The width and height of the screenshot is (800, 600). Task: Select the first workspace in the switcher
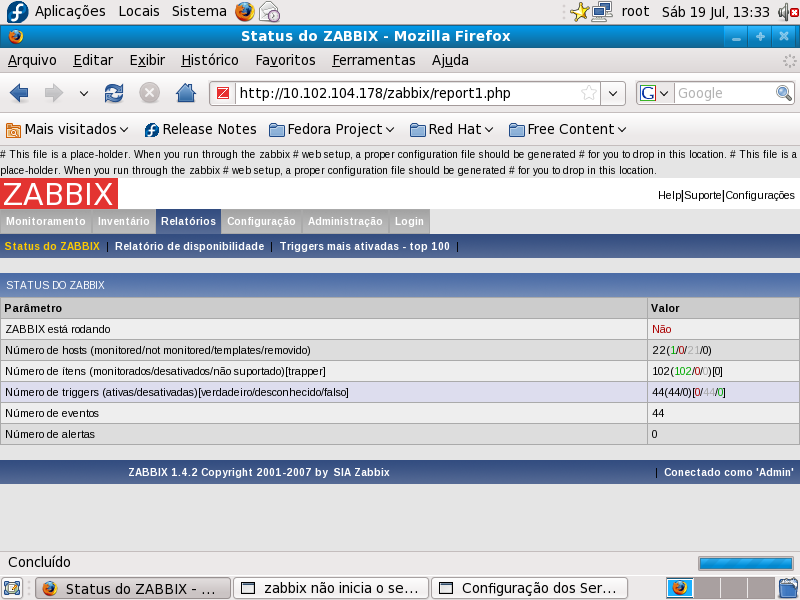click(x=680, y=588)
